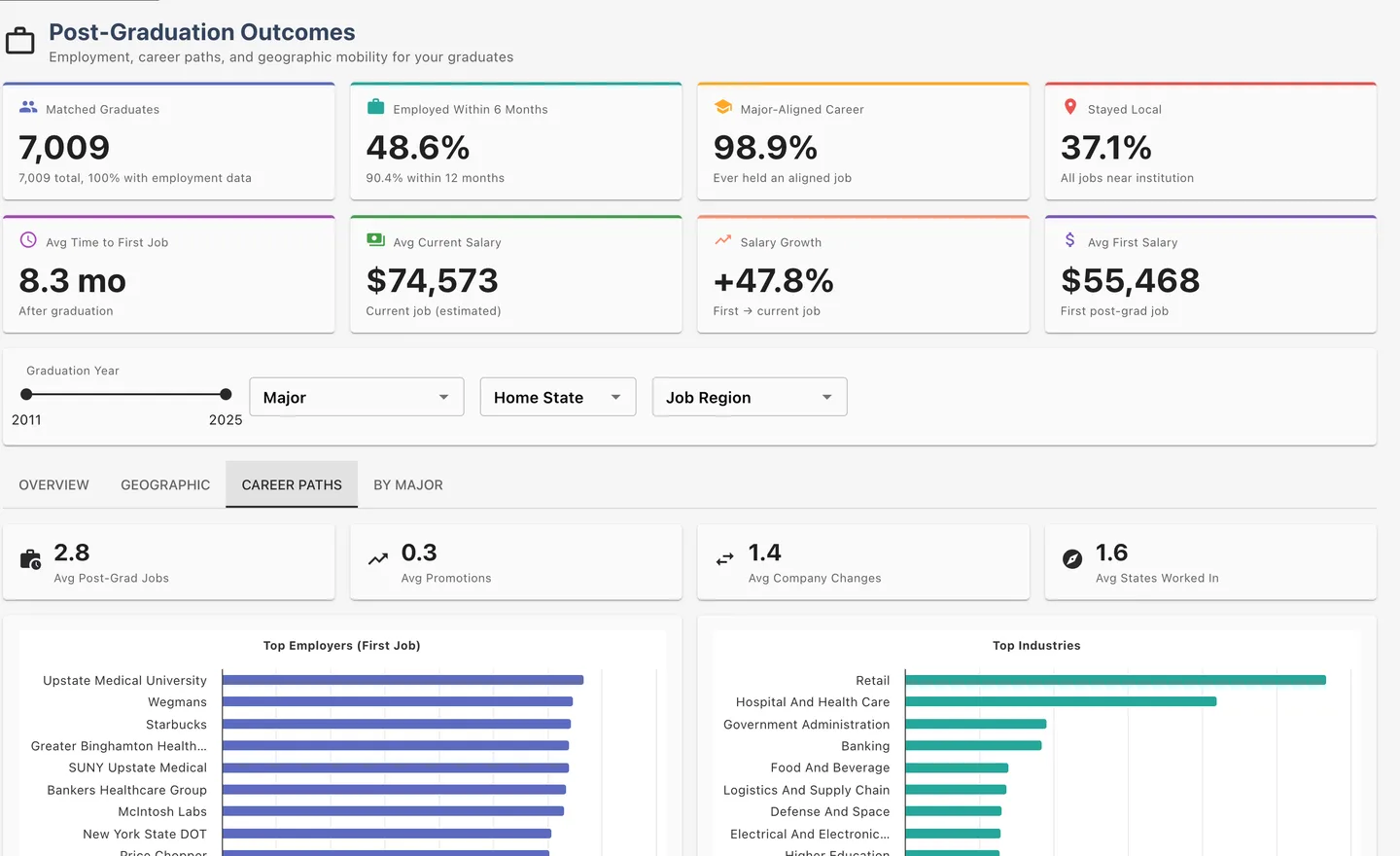
Task: Click the 2011 start handle of Graduation Year slider
Action: click(x=26, y=394)
